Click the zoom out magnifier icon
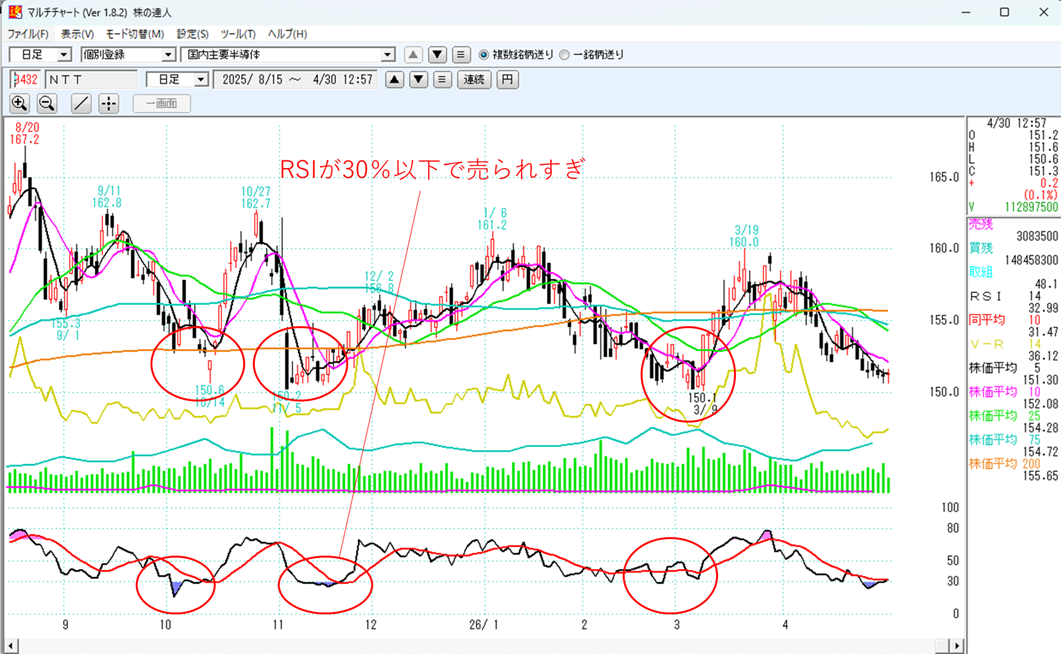The width and height of the screenshot is (1061, 654). (x=47, y=103)
